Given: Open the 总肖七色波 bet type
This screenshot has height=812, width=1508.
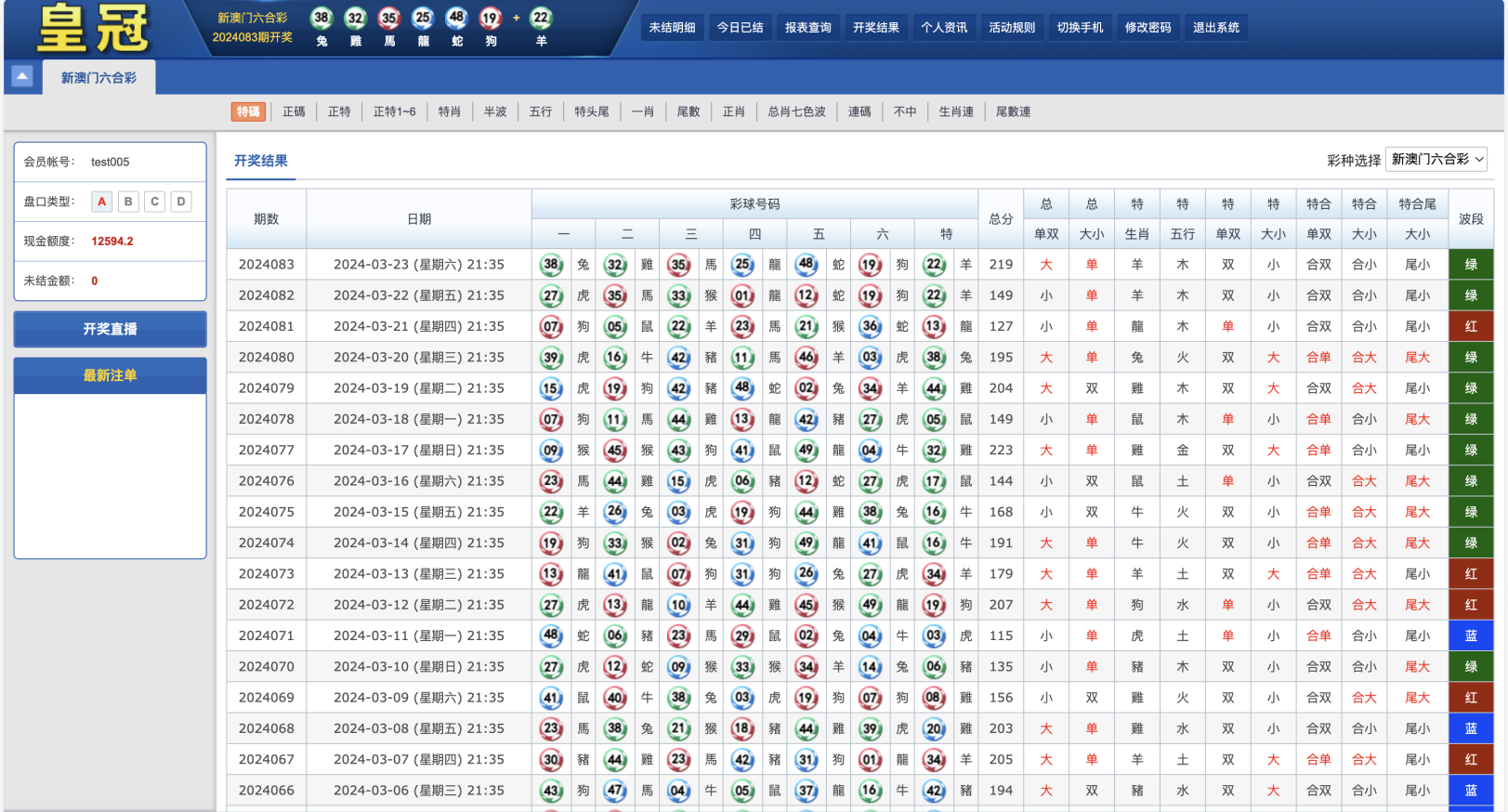Looking at the screenshot, I should pos(797,111).
